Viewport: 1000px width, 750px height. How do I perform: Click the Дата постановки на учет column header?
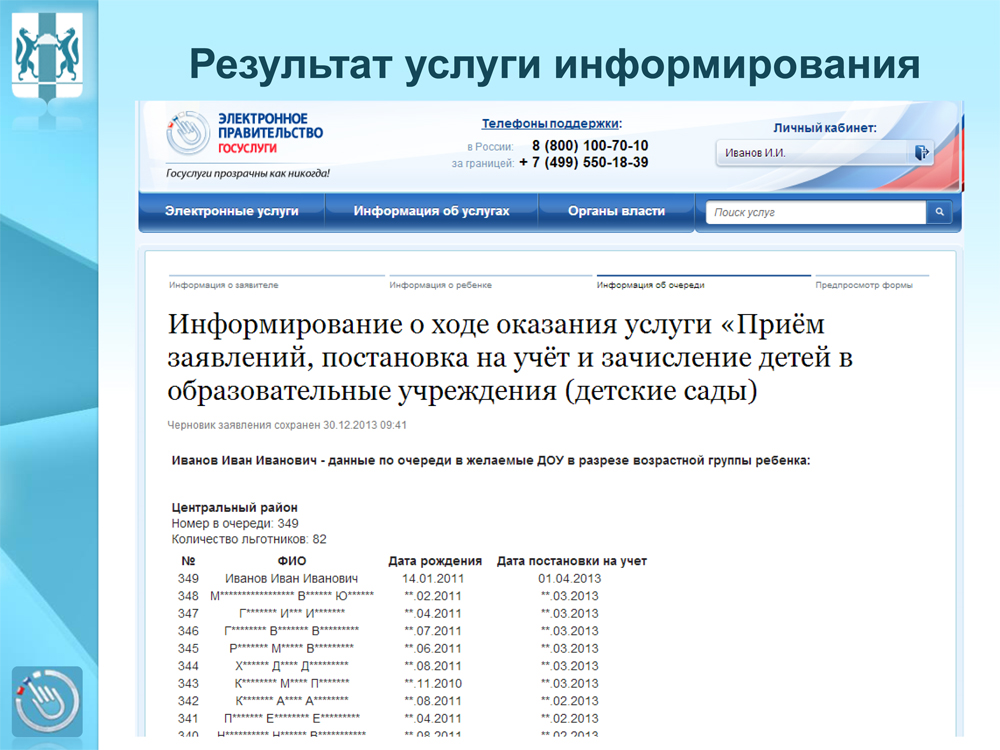click(571, 561)
